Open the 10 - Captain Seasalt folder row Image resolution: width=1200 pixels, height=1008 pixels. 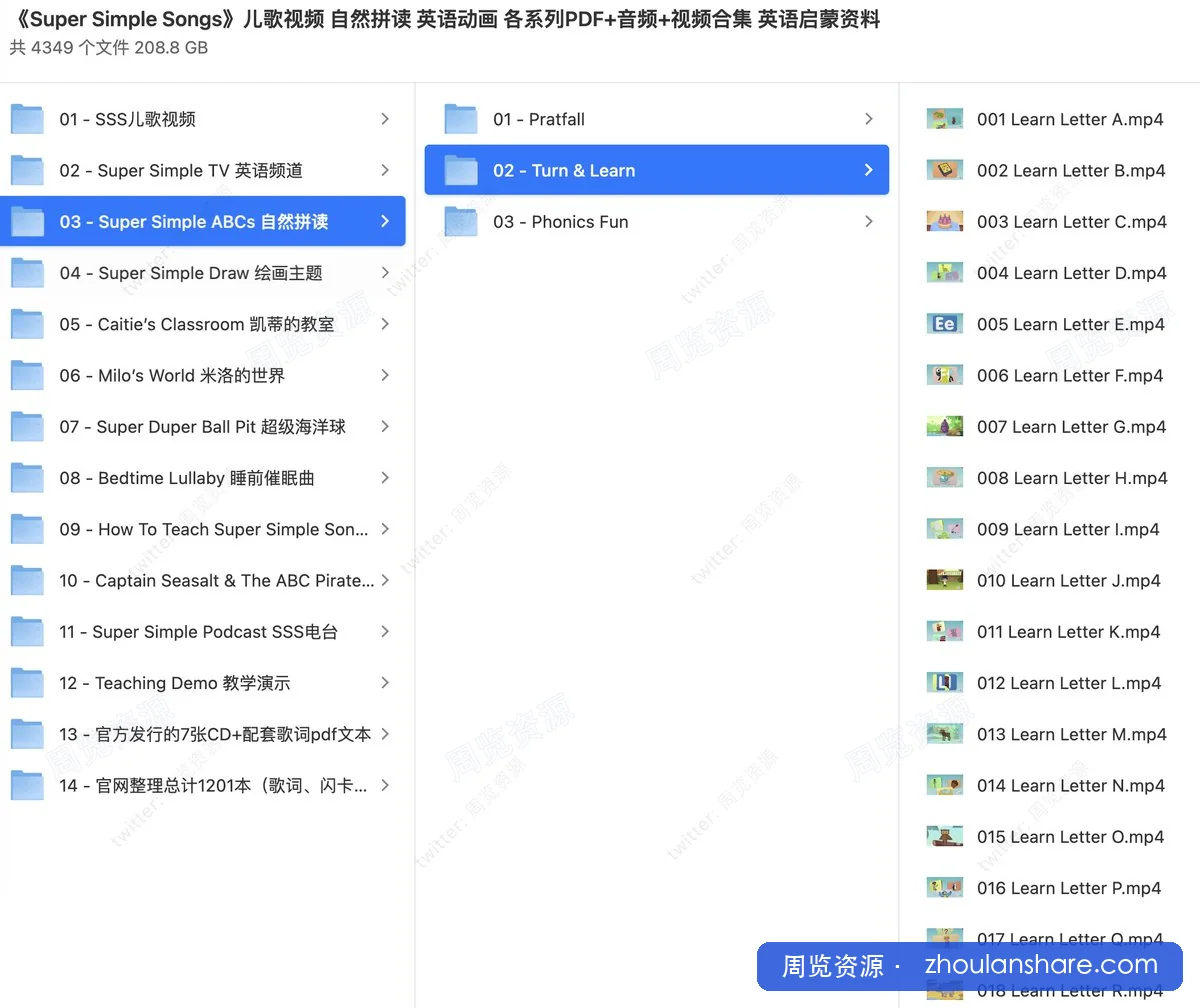203,580
